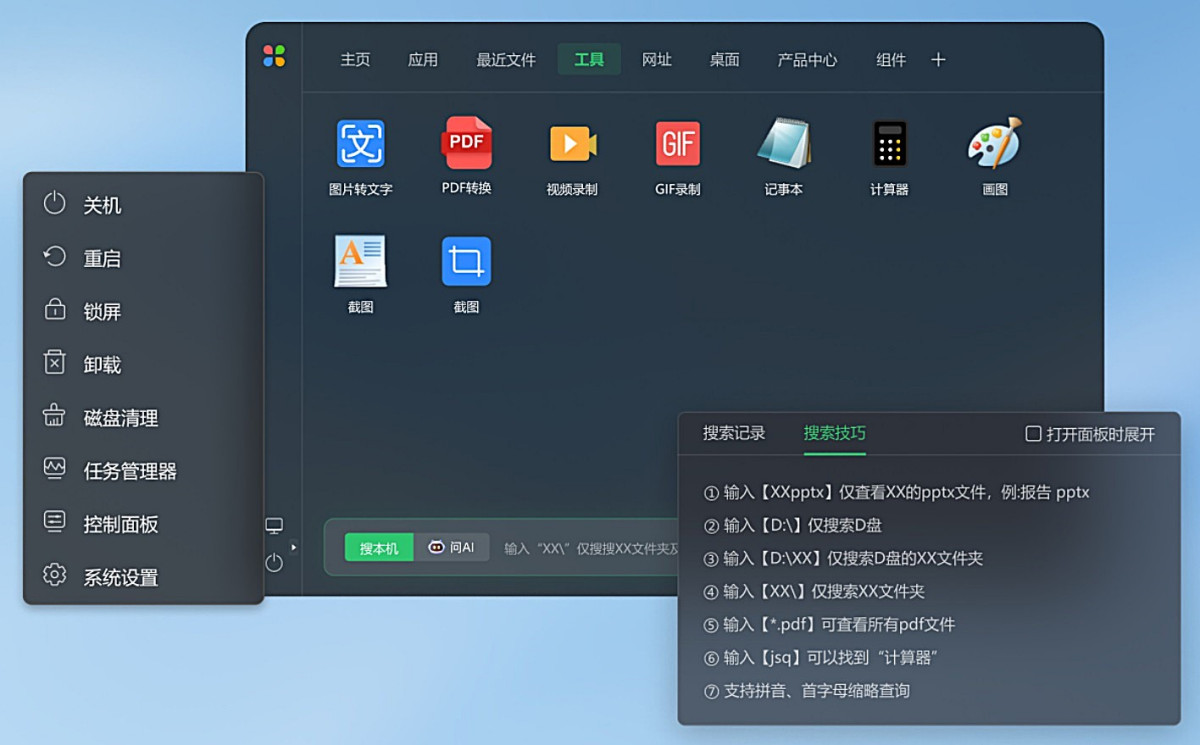The width and height of the screenshot is (1200, 745).
Task: Expand the small arrow beside the power icon
Action: tap(293, 547)
